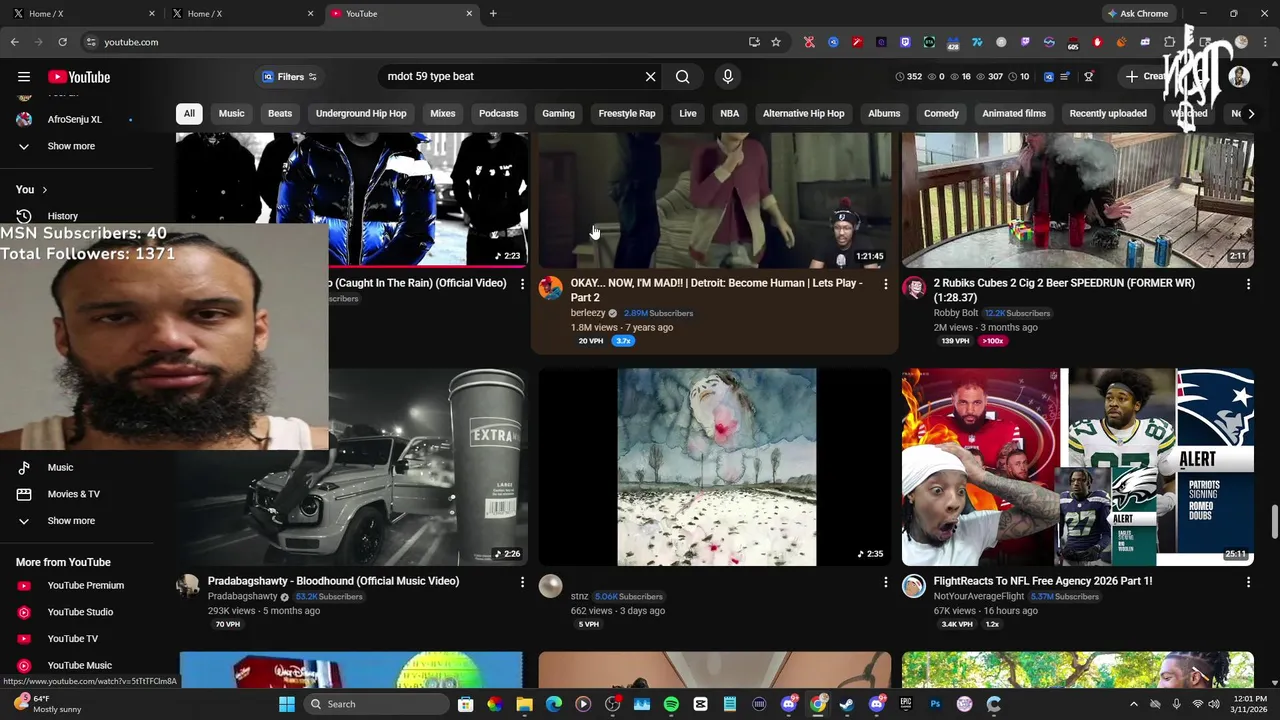Screen dimensions: 1280x720
Task: Open options menu for FlightReacts video
Action: [1248, 581]
